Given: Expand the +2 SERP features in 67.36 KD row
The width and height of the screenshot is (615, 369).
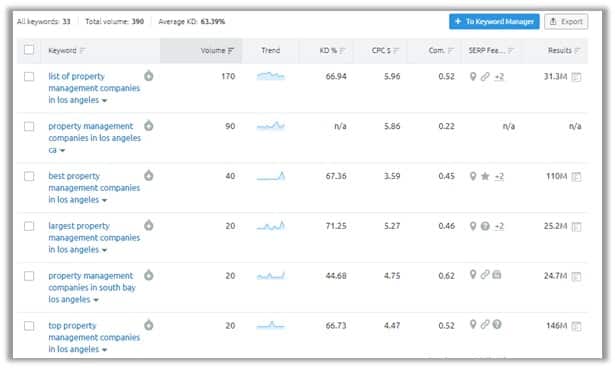Looking at the screenshot, I should point(499,176).
